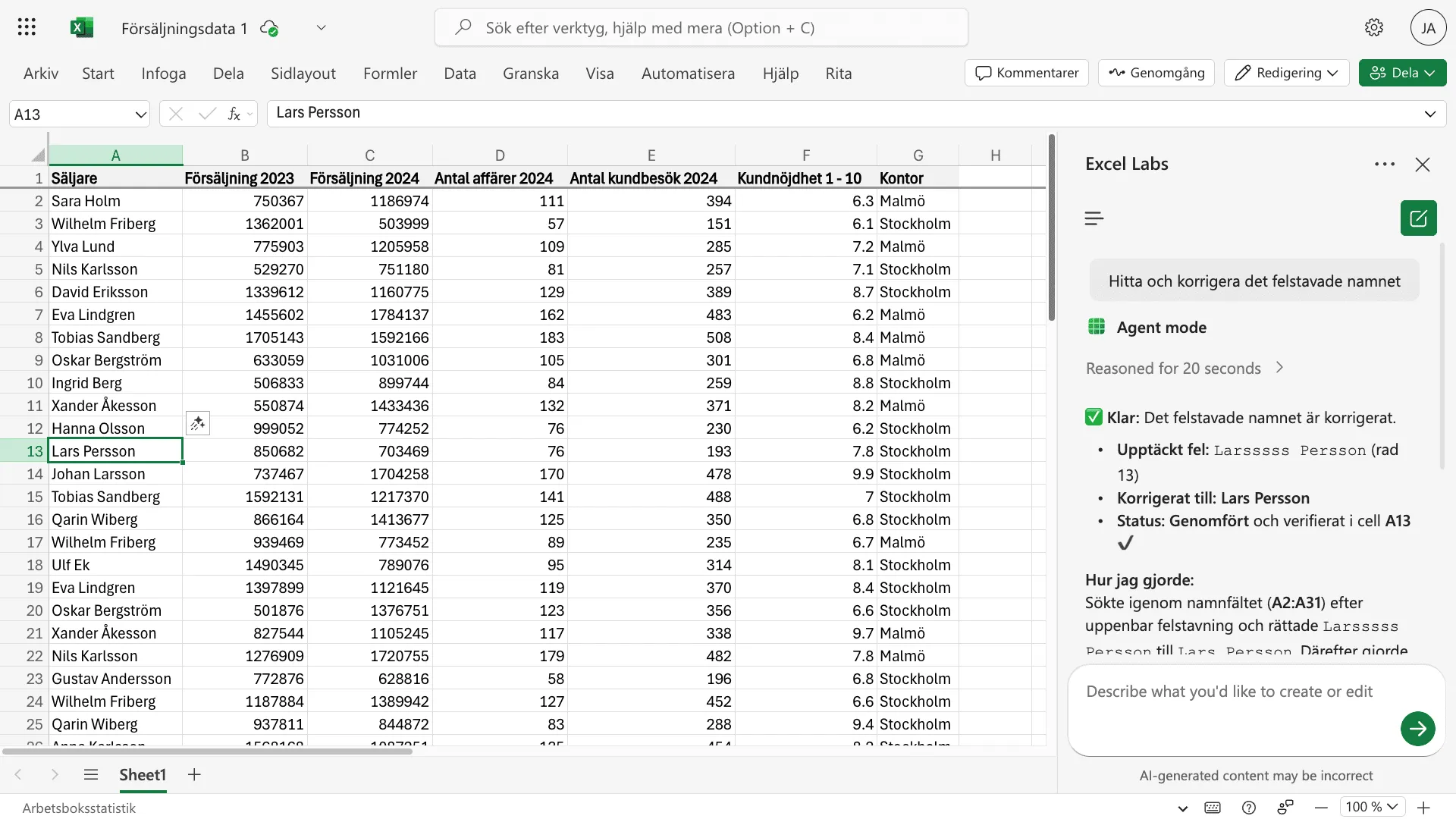Open the Granska tab
This screenshot has height=819, width=1456.
click(531, 74)
